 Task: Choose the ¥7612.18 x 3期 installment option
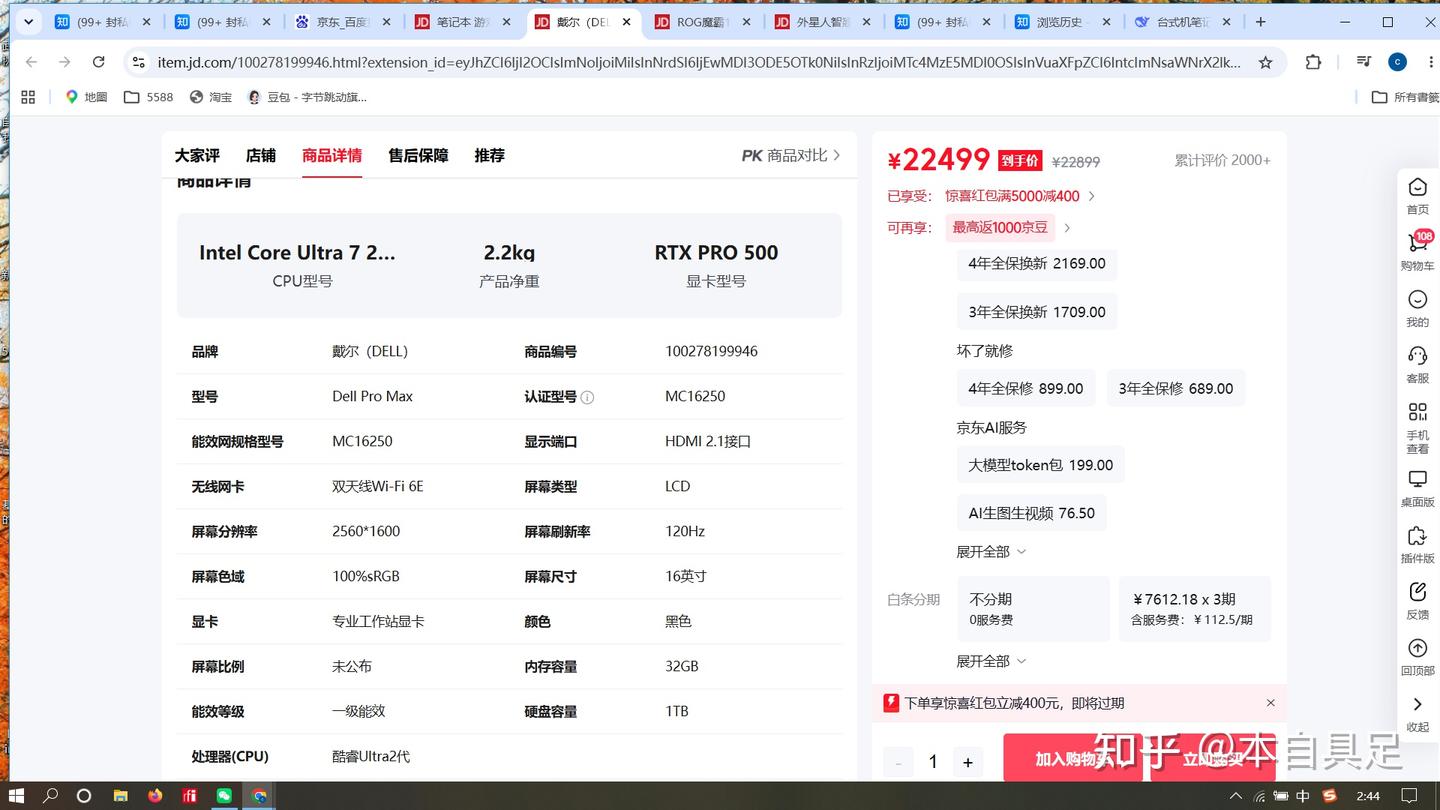pos(1194,608)
